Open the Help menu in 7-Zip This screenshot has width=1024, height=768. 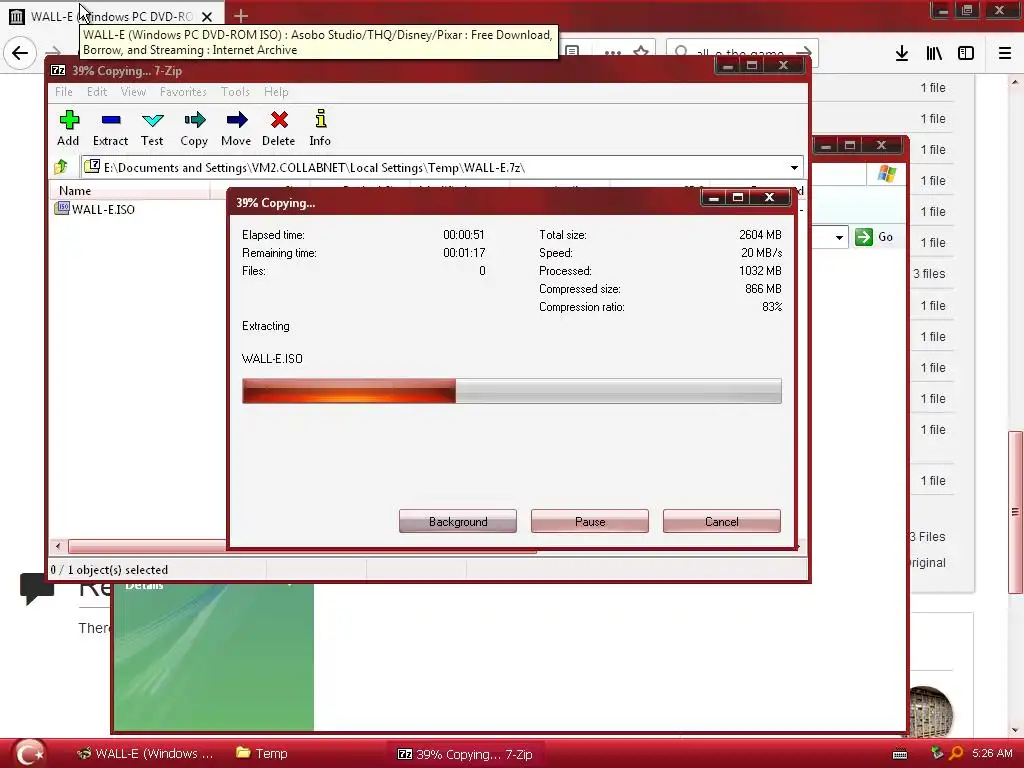coord(276,92)
